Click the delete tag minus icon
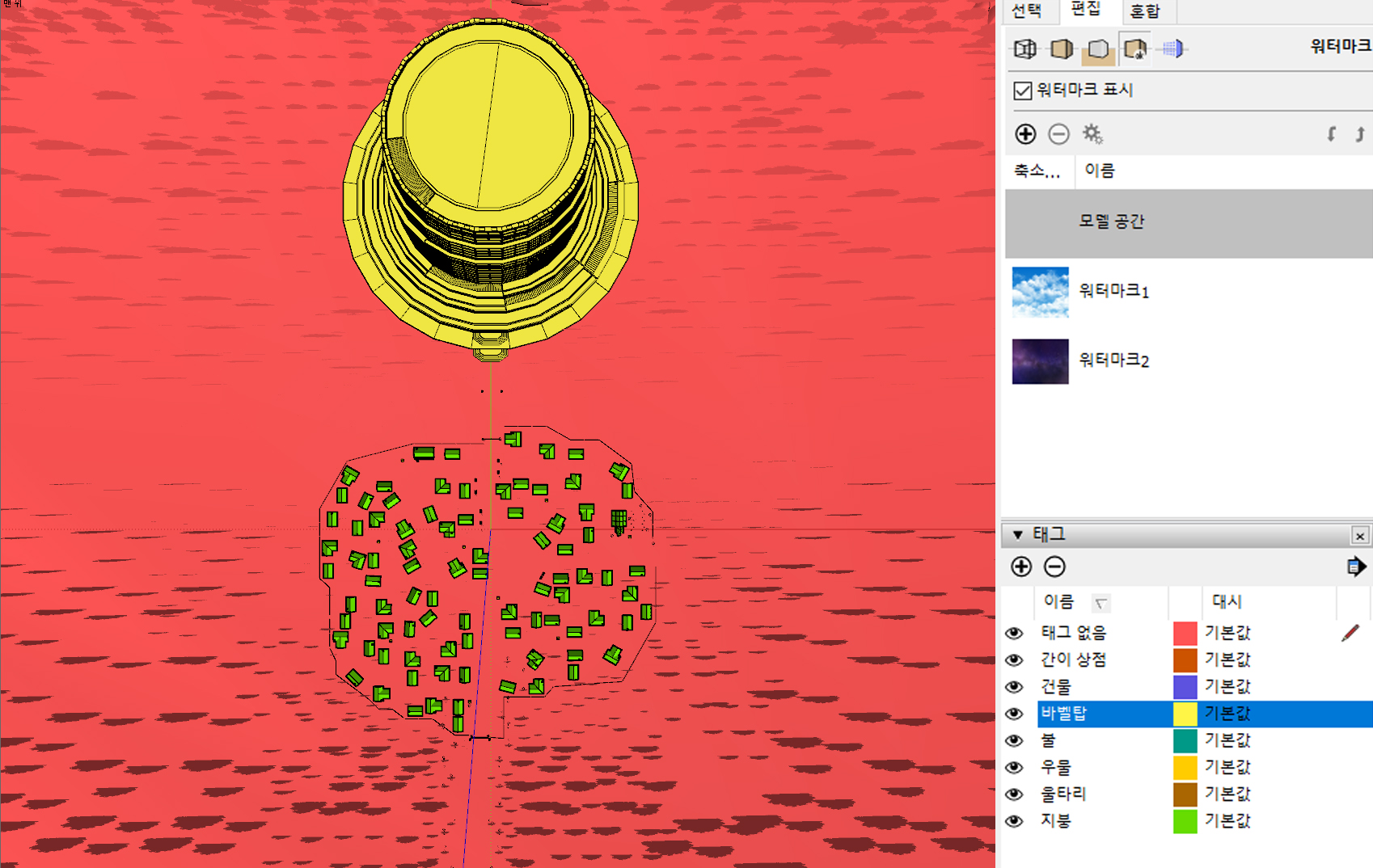Image resolution: width=1373 pixels, height=868 pixels. [x=1054, y=567]
